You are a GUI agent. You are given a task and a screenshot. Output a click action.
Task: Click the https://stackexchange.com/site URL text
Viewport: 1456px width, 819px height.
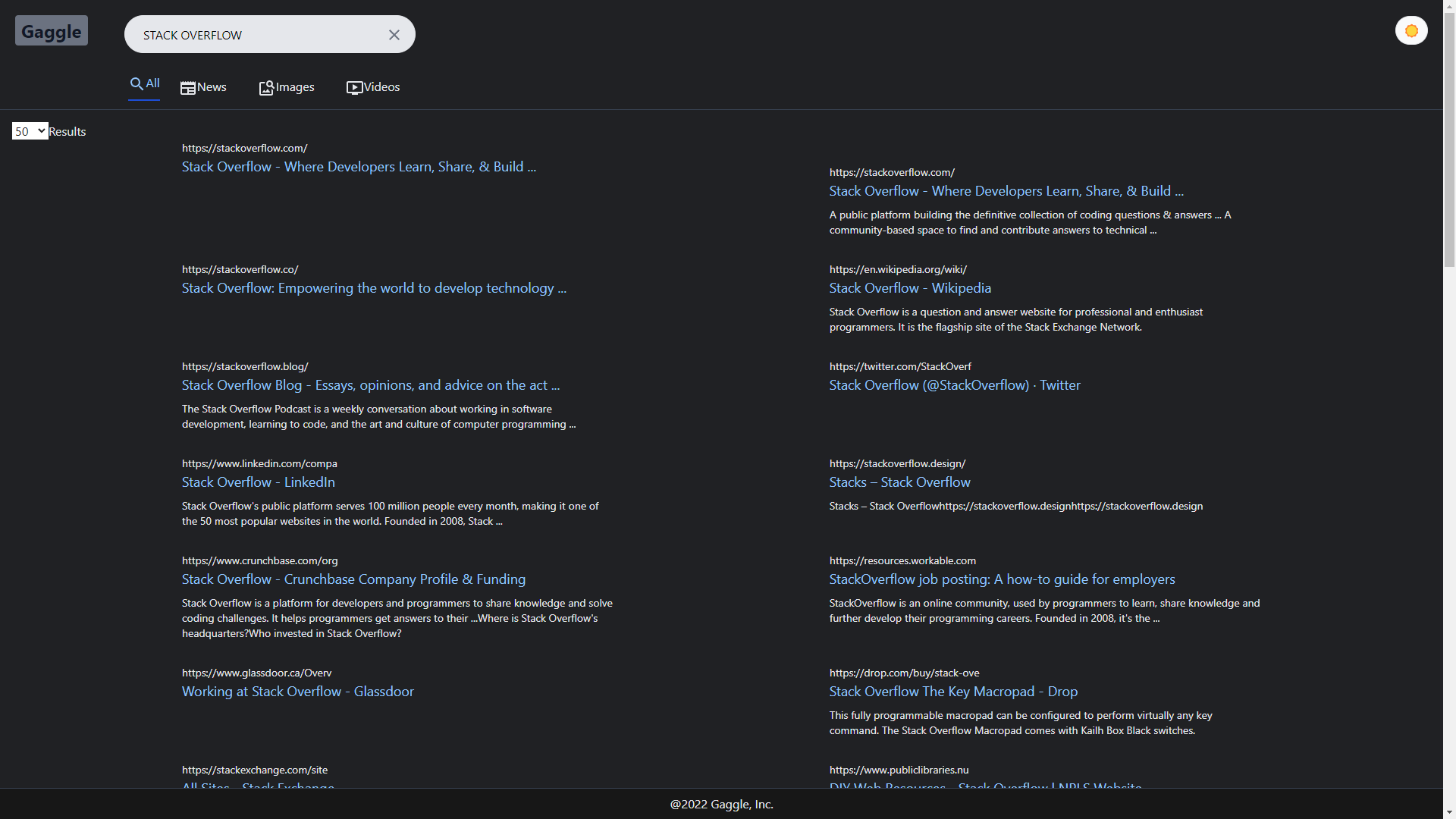255,770
